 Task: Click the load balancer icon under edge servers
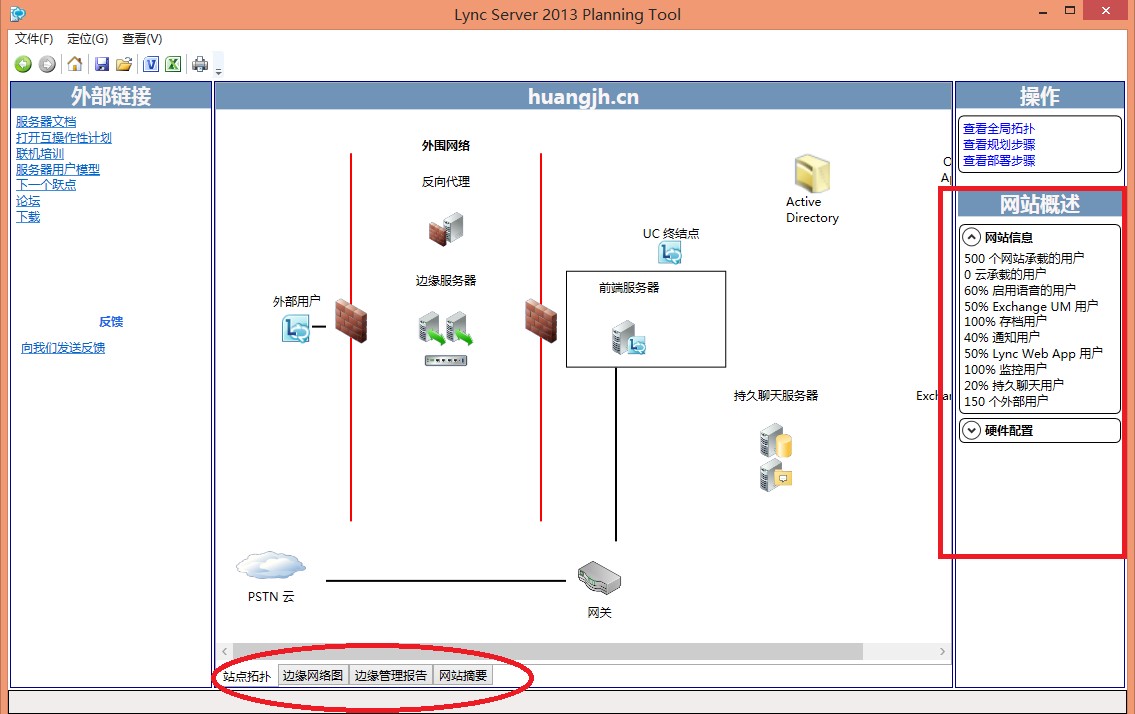(x=446, y=360)
